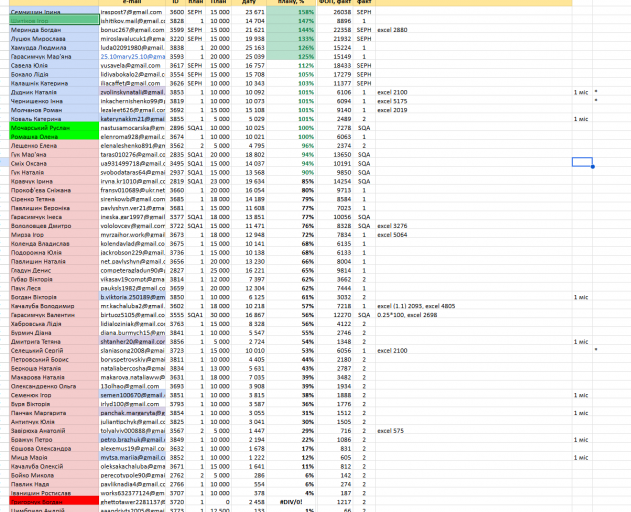This screenshot has height=512, width=631.
Task: Select the name Савела Юлія
Action: 54,65
